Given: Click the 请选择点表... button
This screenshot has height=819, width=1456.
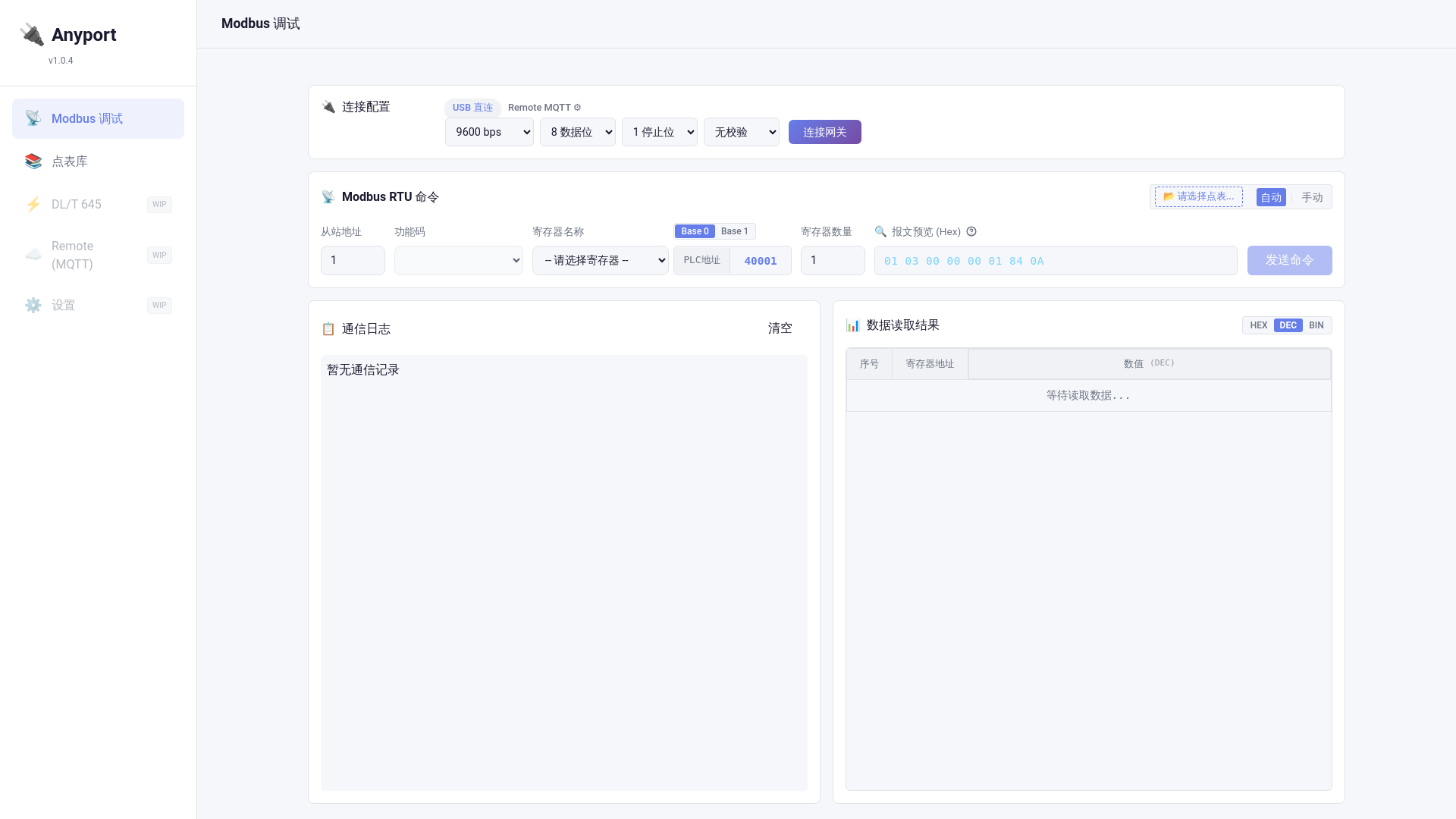Looking at the screenshot, I should [1199, 197].
